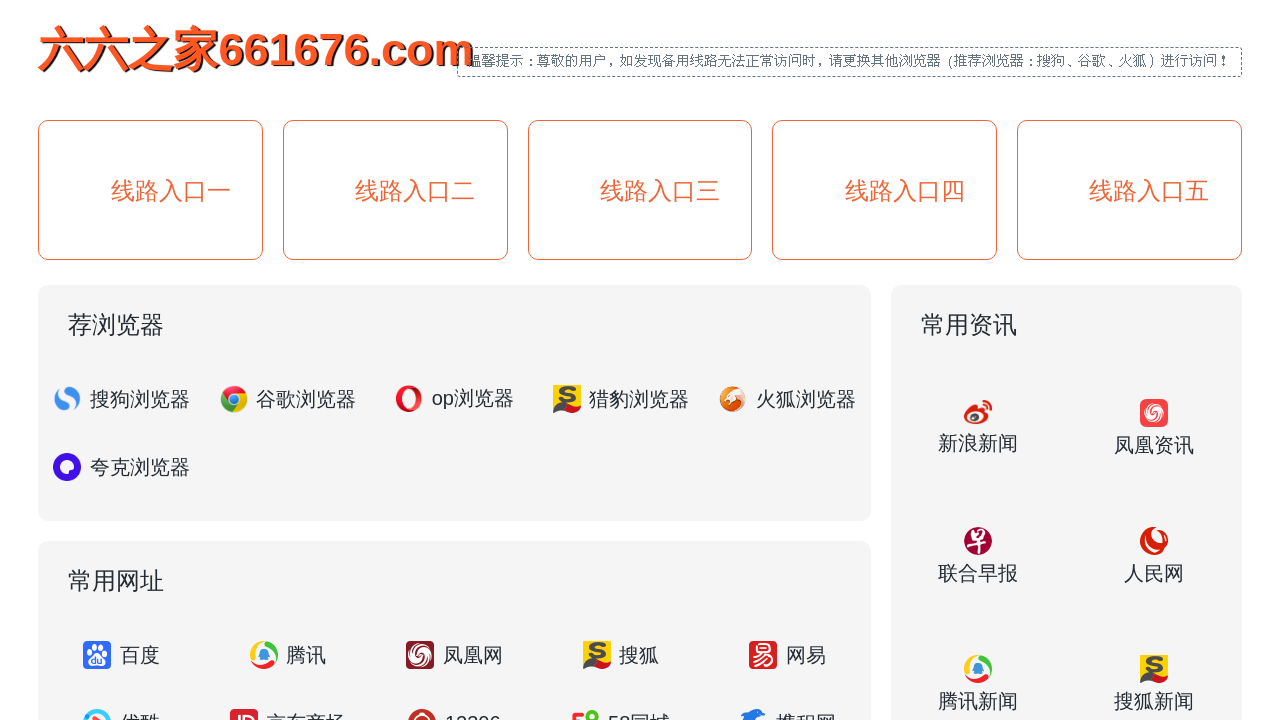The image size is (1280, 720).
Task: Click the 人民网 red icon
Action: tap(1154, 541)
